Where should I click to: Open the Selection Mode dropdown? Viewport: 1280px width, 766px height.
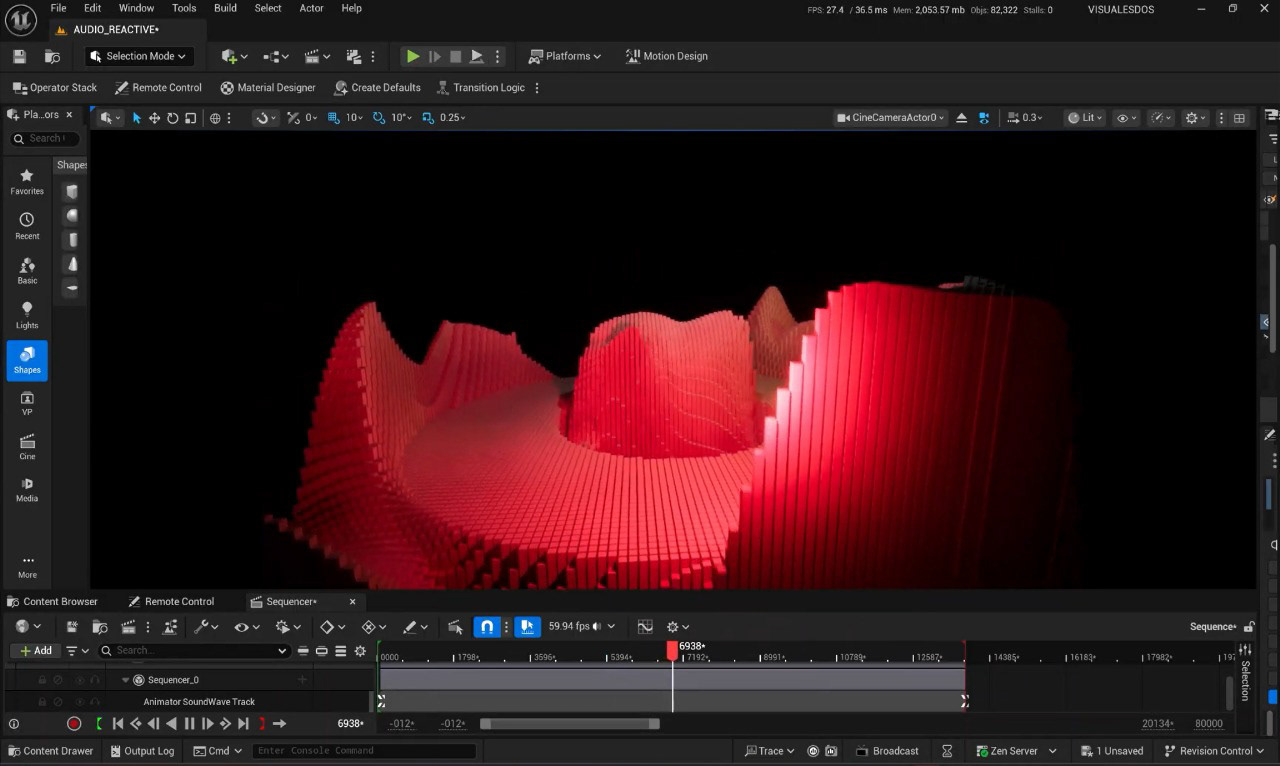(x=138, y=56)
